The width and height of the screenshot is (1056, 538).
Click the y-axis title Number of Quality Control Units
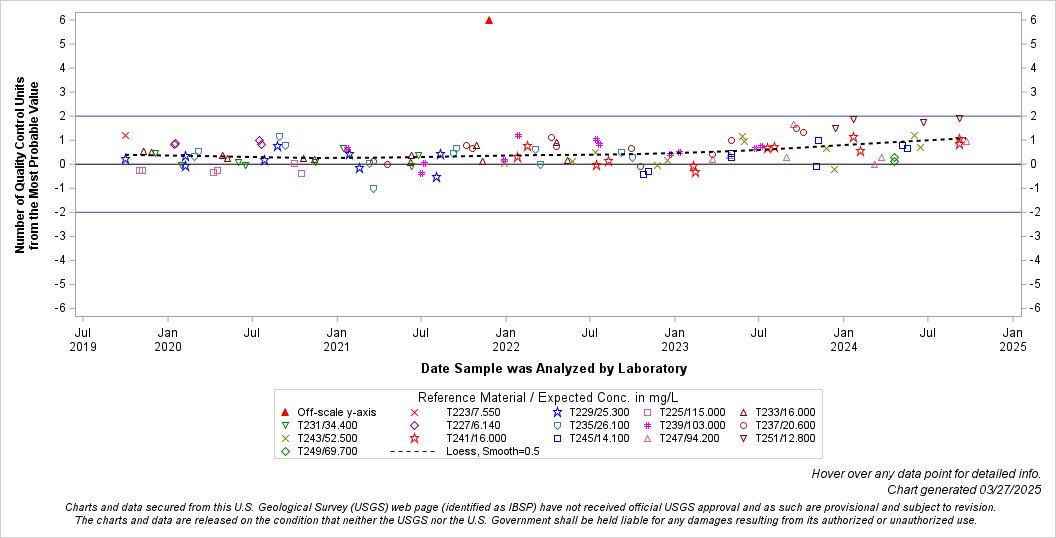(x=26, y=165)
